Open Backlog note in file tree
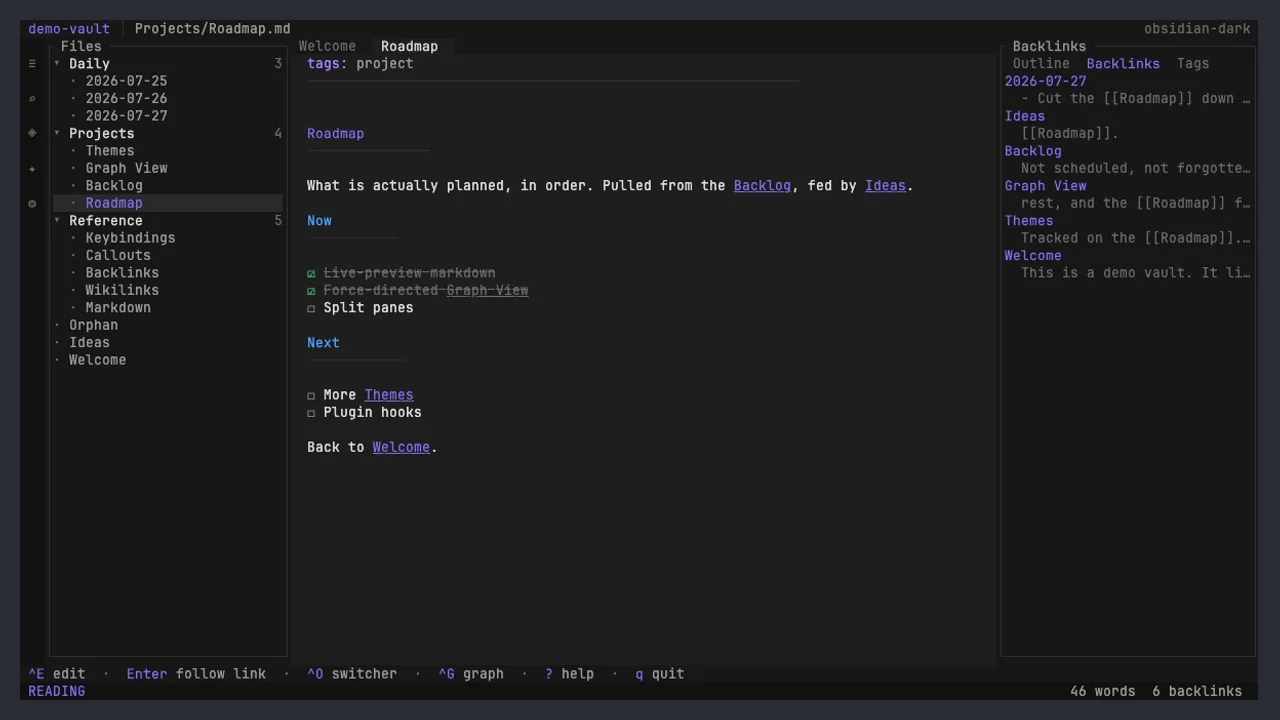The image size is (1280, 720). pyautogui.click(x=114, y=186)
